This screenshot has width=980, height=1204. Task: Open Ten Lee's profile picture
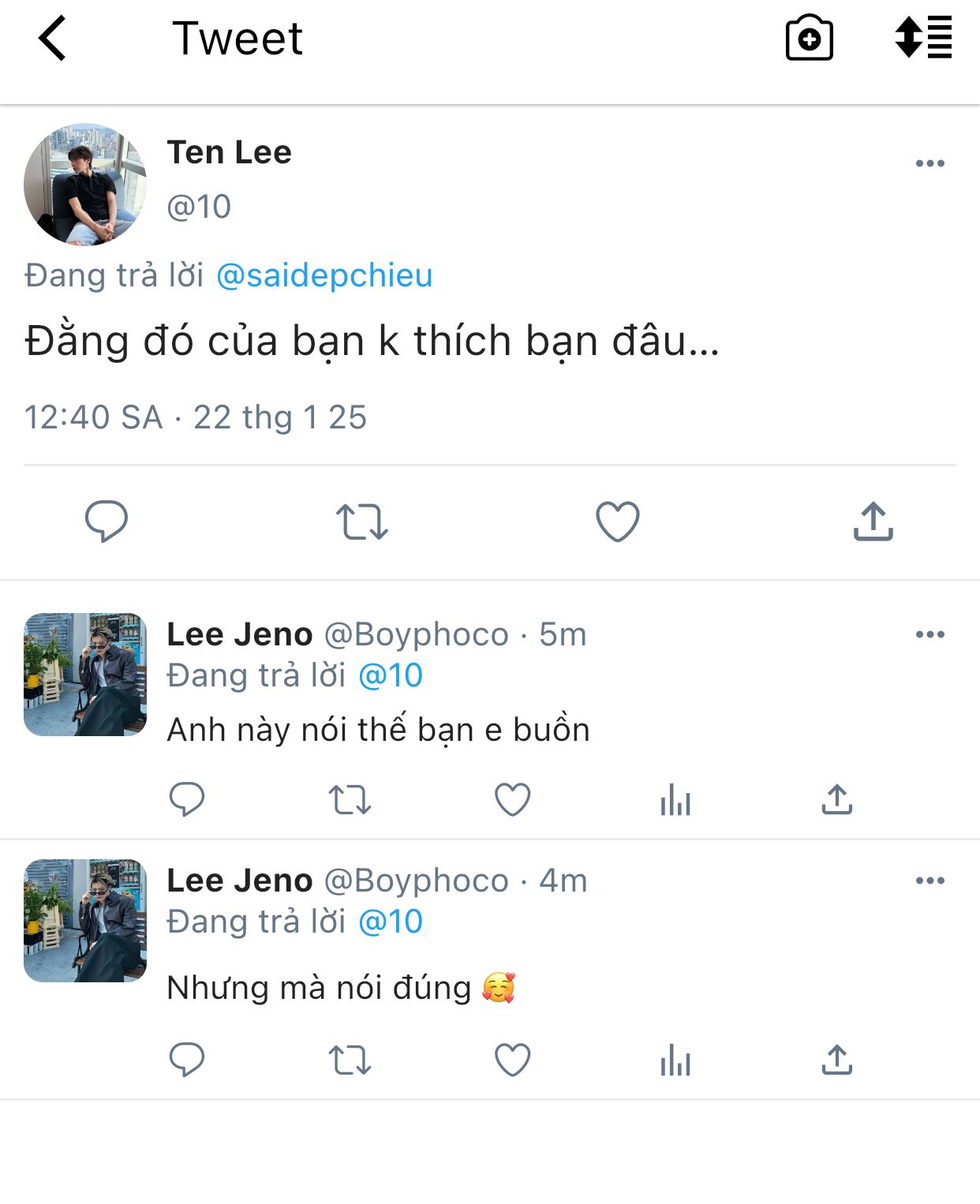[85, 185]
